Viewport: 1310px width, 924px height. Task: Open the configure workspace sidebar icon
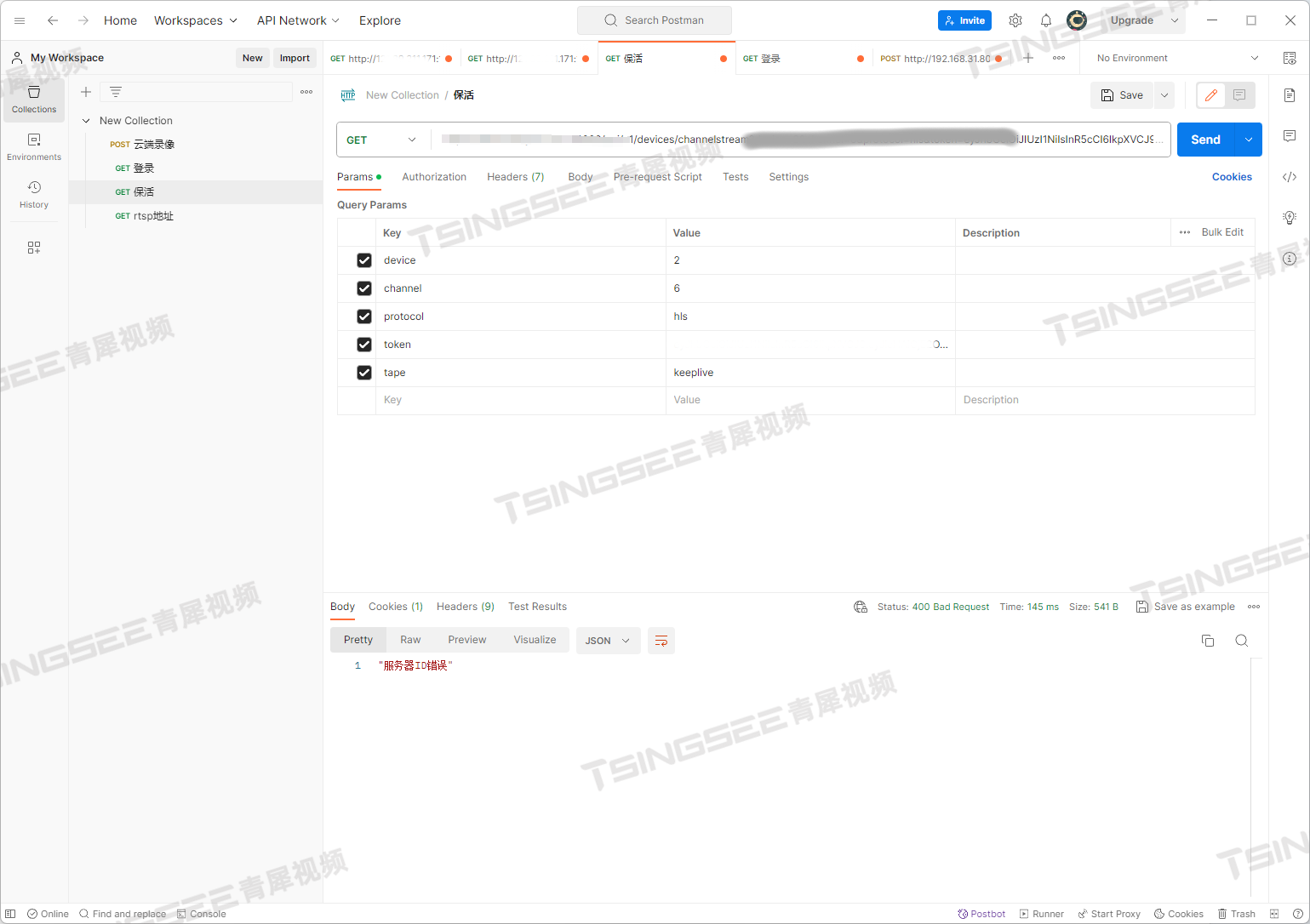(x=34, y=248)
